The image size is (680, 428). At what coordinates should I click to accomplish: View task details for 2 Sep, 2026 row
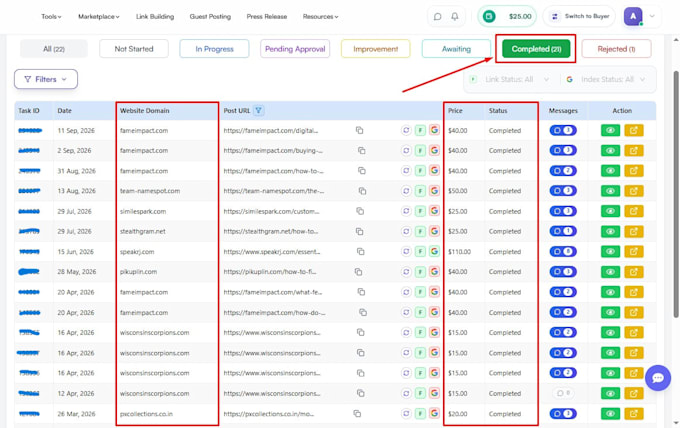[610, 150]
